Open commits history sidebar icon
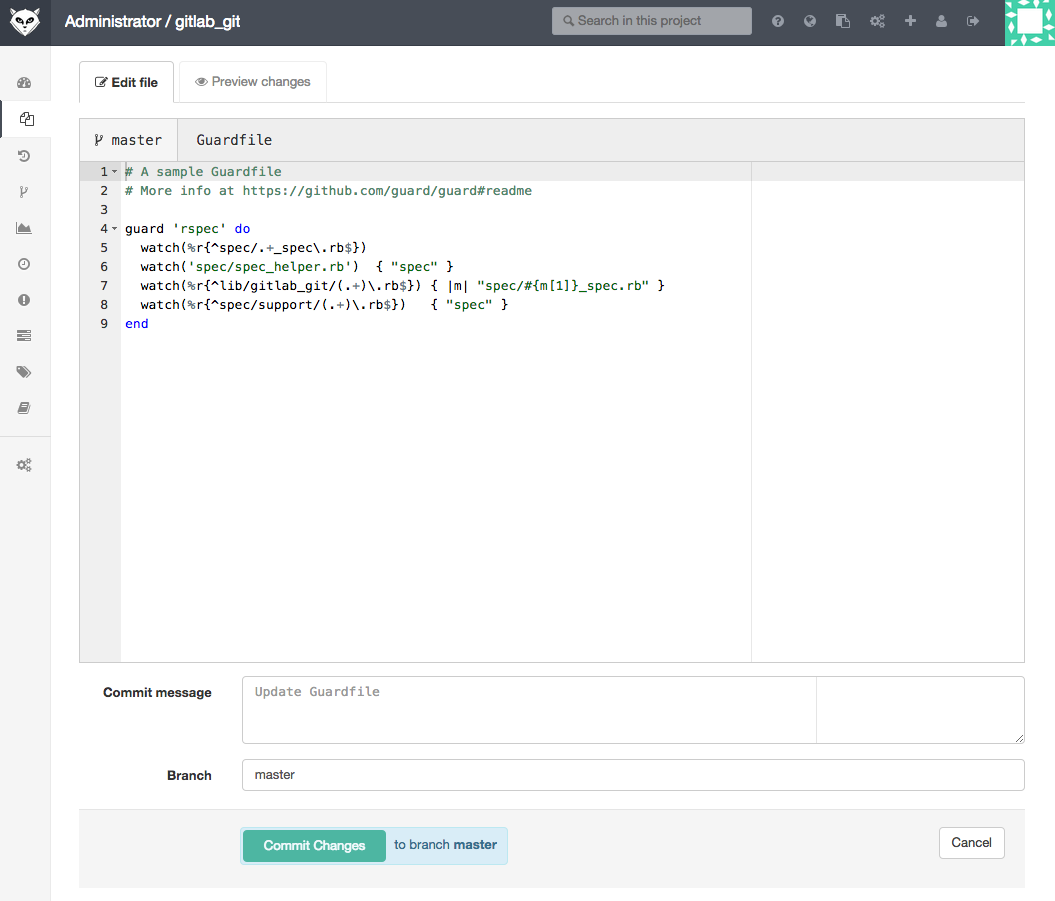 (x=24, y=155)
